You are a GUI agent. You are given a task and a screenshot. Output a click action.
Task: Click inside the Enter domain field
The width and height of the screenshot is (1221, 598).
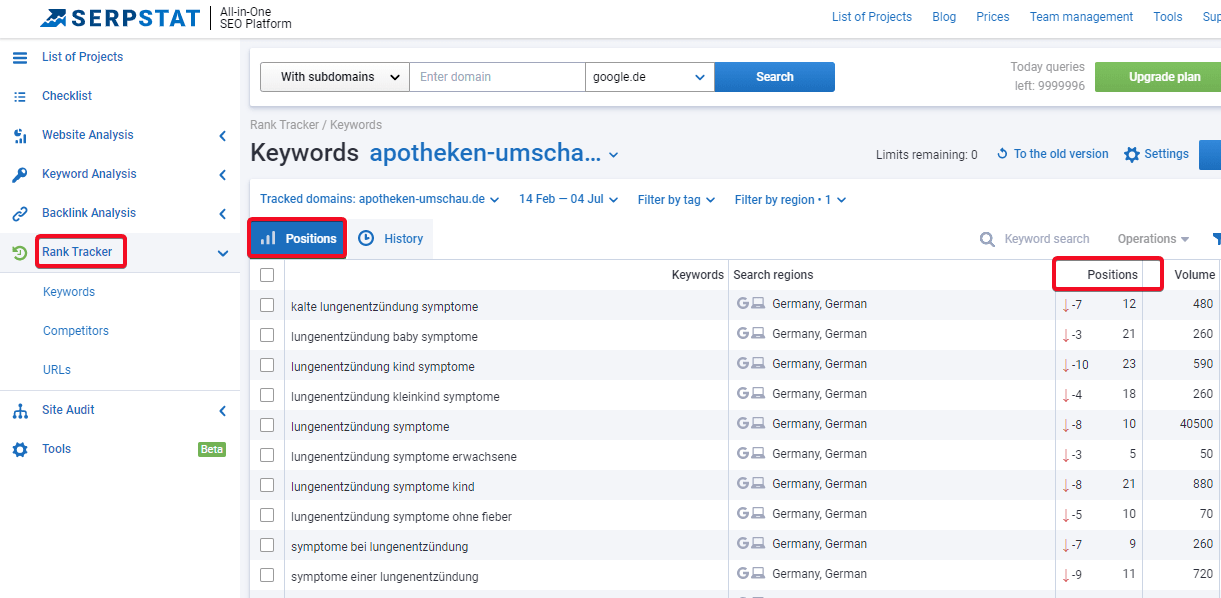tap(497, 77)
